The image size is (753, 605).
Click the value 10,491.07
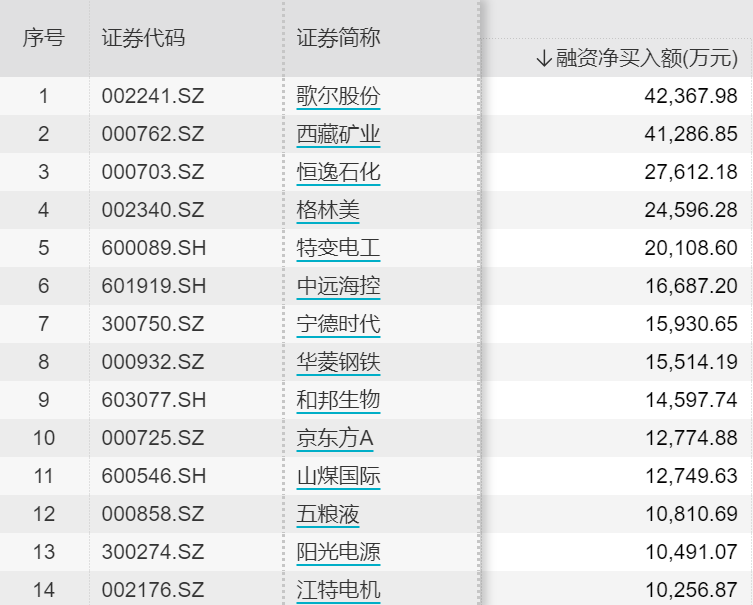tap(691, 552)
